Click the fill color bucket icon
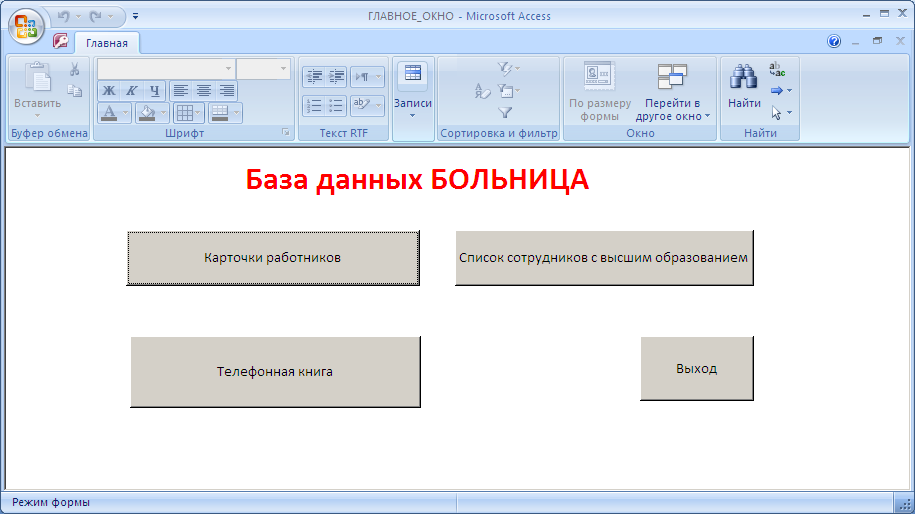Screen dimensions: 915x514 [147, 113]
